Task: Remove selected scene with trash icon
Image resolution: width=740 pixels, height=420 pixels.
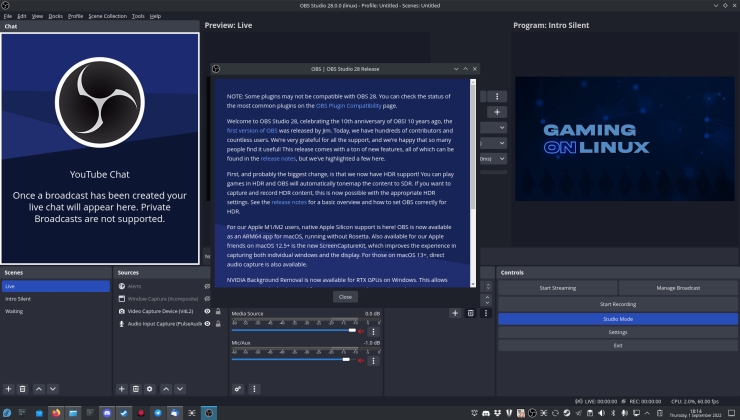Action: [22, 389]
